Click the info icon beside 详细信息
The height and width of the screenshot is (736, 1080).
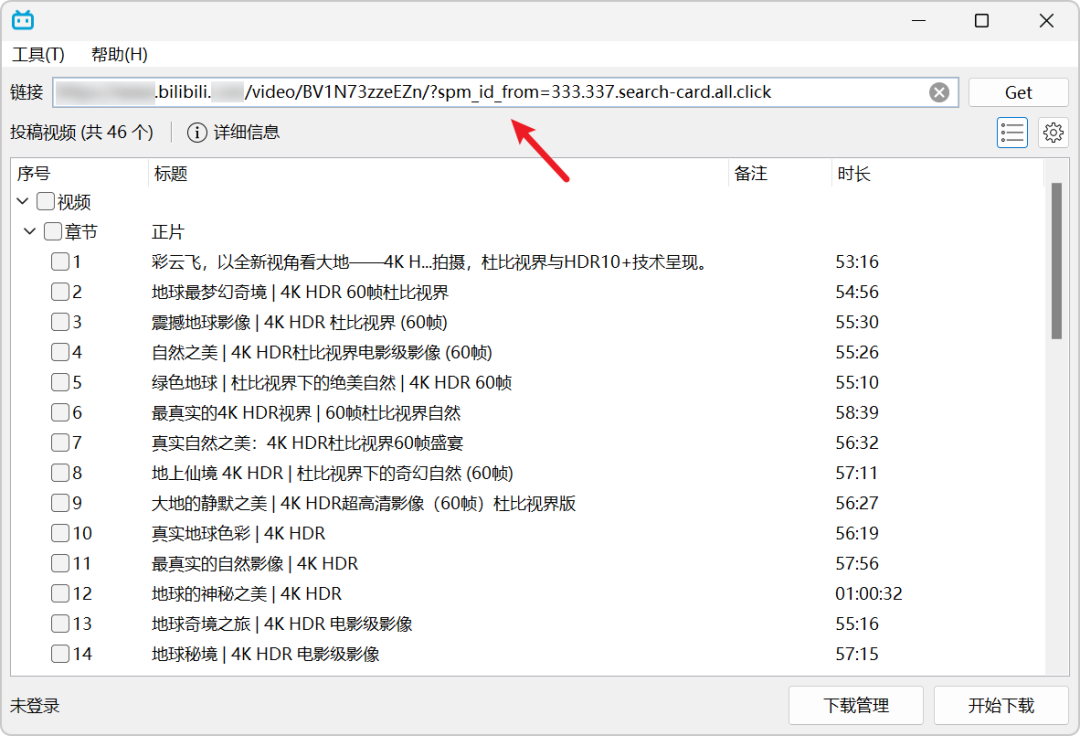click(x=197, y=132)
